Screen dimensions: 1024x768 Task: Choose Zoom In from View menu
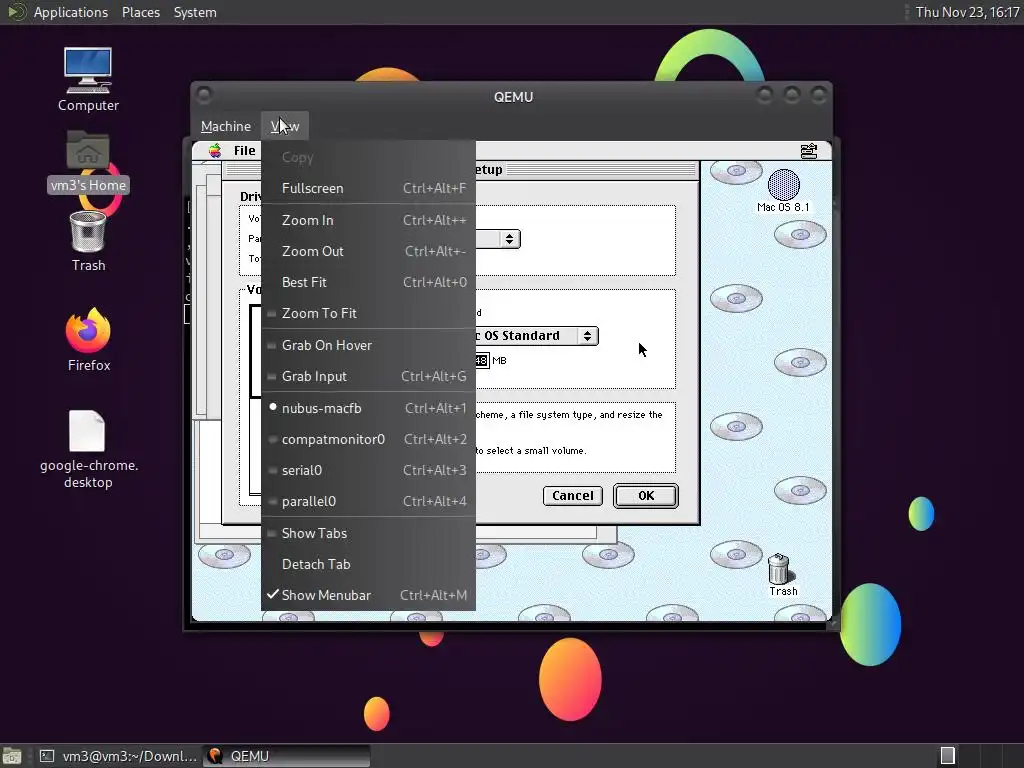[x=368, y=220]
